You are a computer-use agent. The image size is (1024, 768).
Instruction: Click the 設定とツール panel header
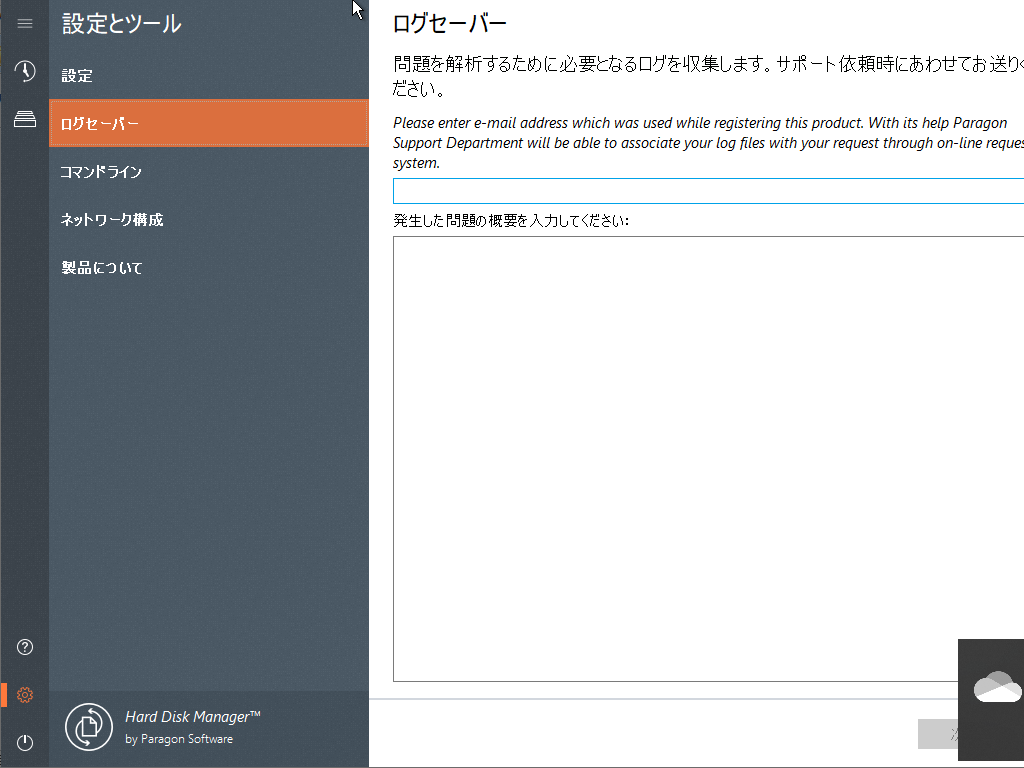coord(119,24)
